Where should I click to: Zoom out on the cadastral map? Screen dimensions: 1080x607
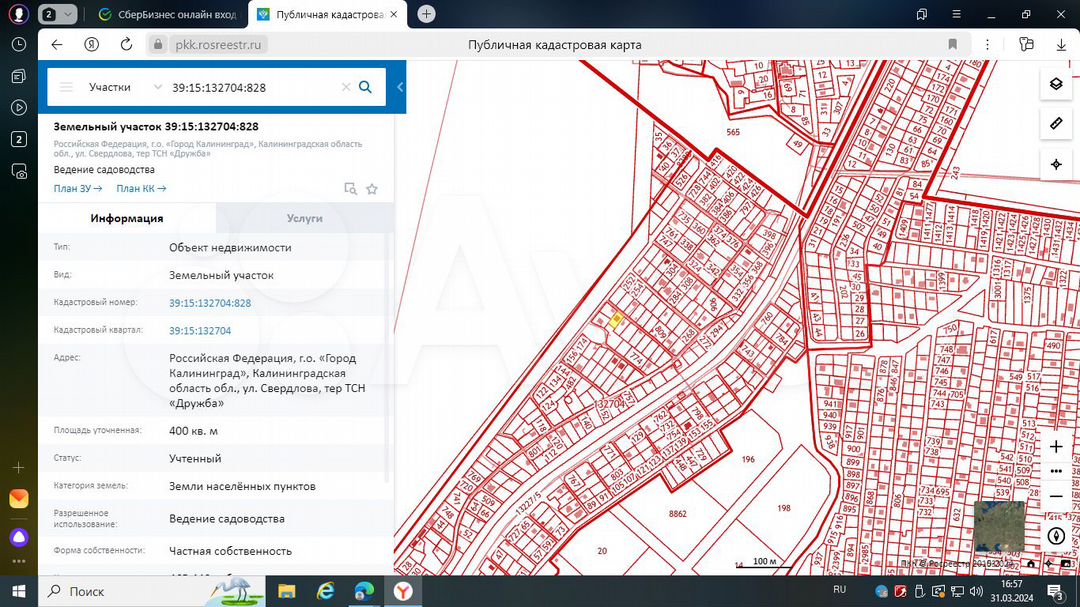tap(1055, 496)
